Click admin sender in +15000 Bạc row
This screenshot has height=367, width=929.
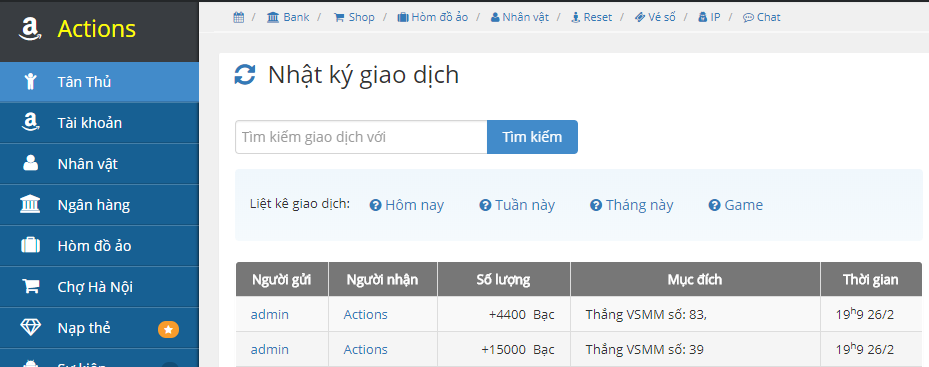(270, 349)
